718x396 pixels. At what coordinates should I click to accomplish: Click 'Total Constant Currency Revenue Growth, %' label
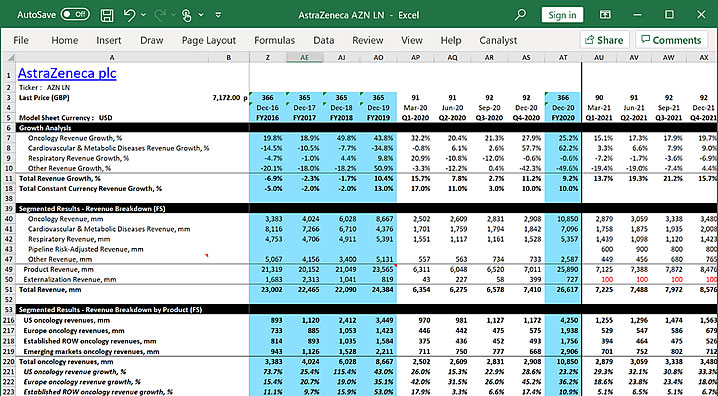[90, 188]
